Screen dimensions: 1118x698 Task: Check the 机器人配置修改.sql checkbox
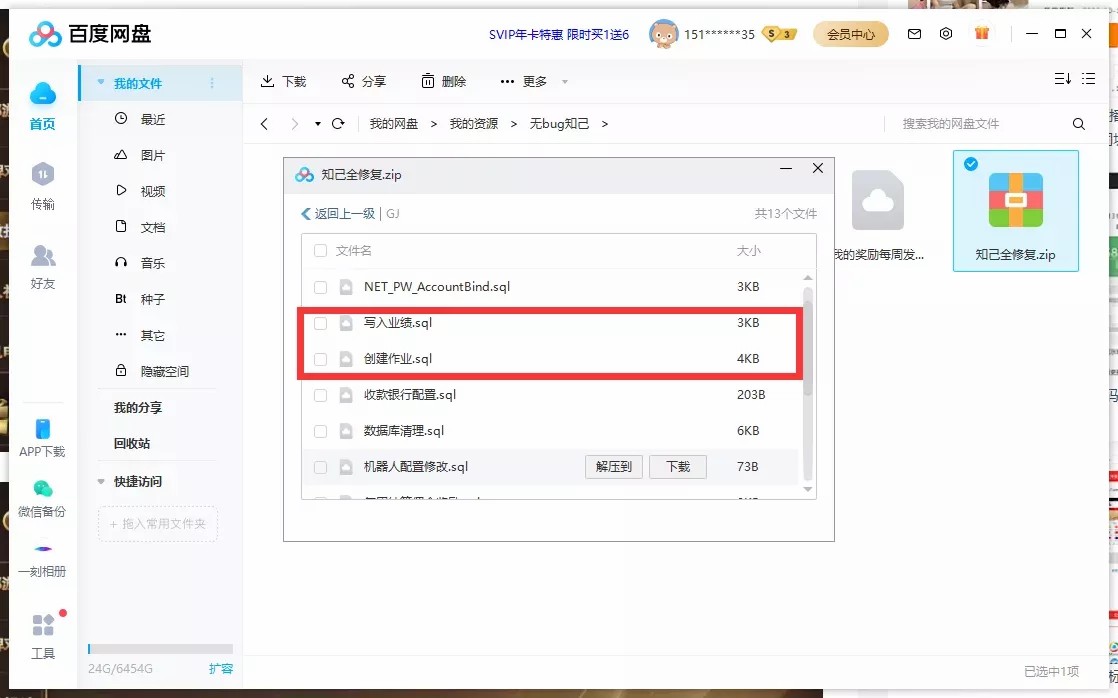(x=320, y=467)
